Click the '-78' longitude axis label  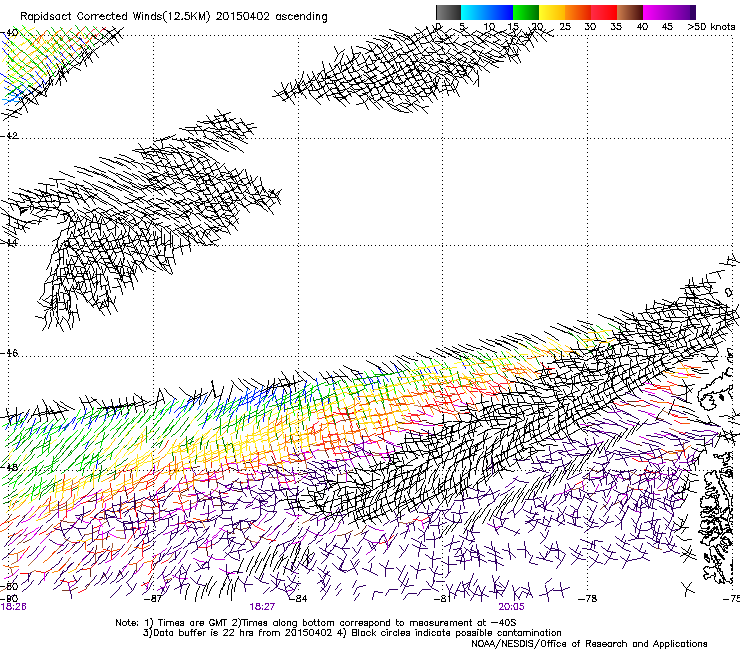point(588,599)
